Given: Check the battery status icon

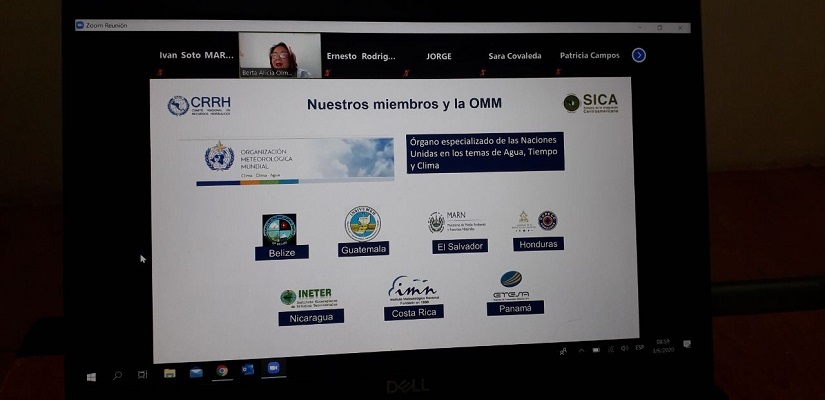Looking at the screenshot, I should coord(596,349).
